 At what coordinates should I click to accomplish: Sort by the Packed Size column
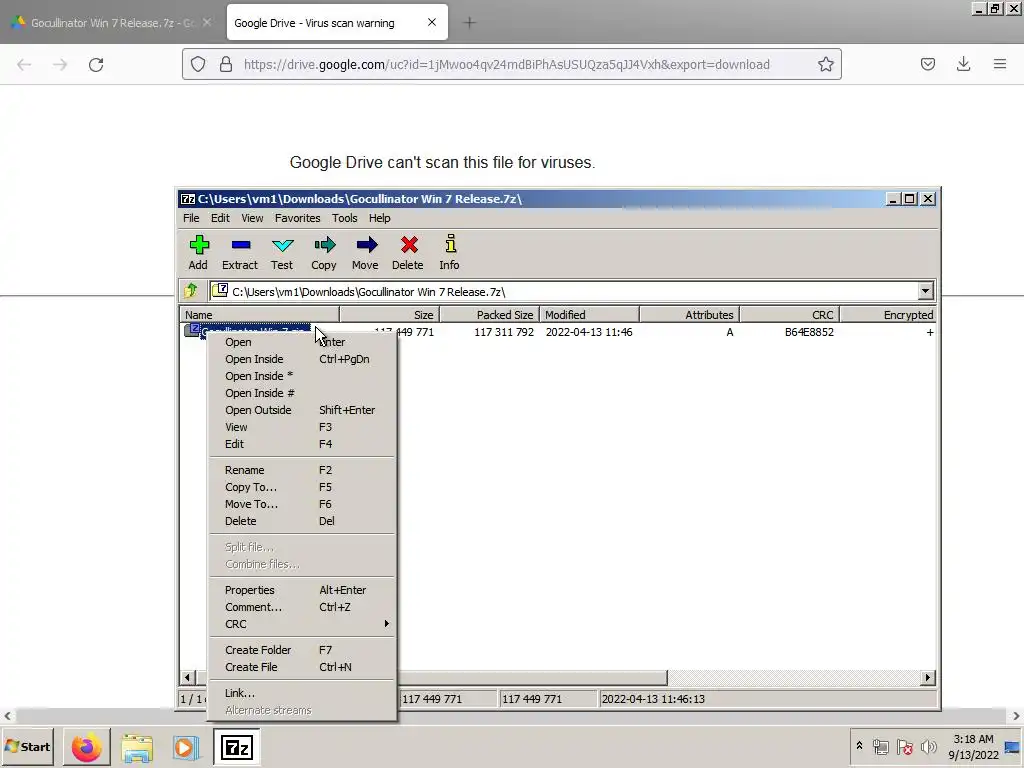pyautogui.click(x=488, y=315)
